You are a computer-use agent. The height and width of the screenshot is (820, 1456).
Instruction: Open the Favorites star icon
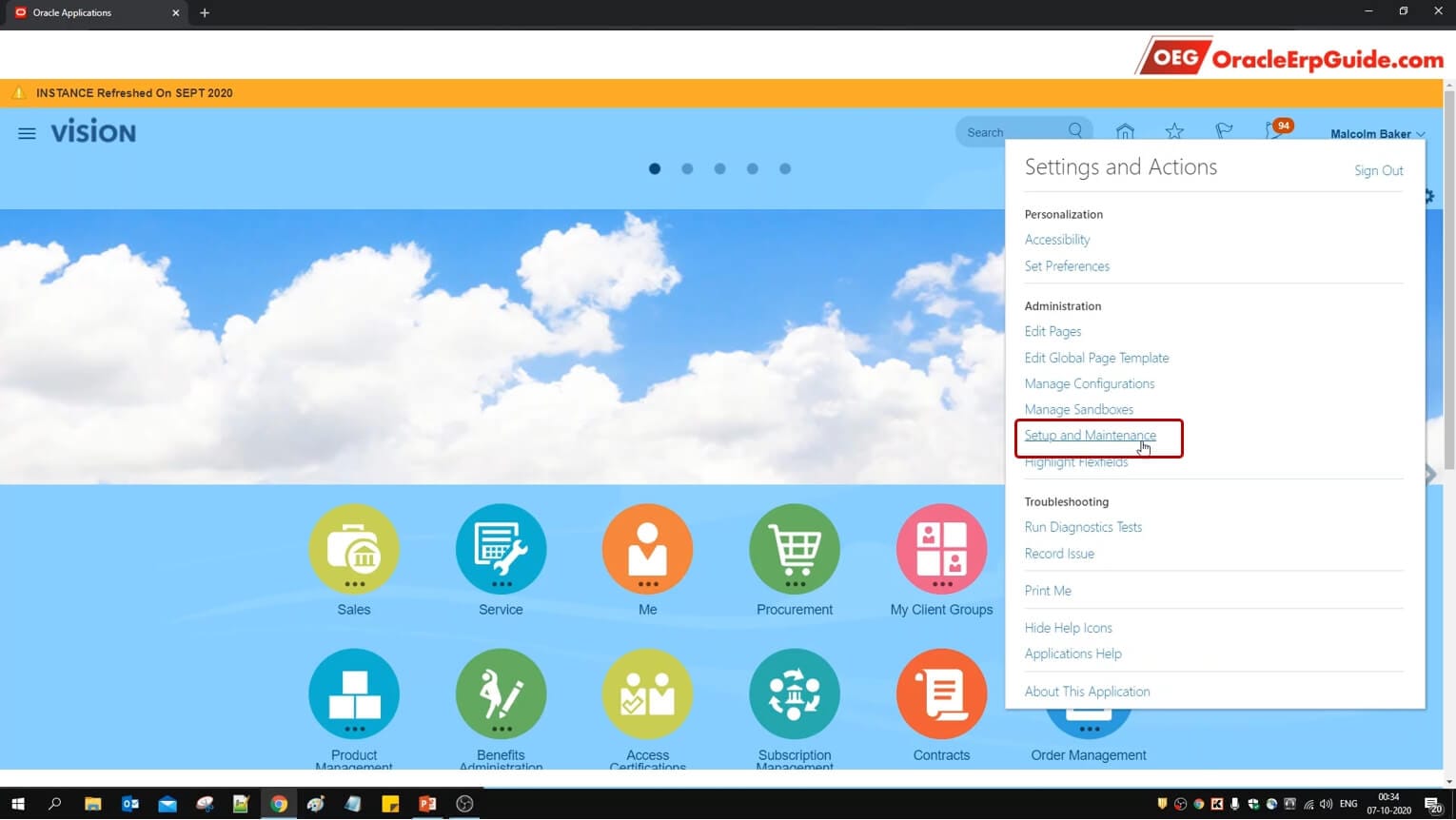coord(1174,131)
